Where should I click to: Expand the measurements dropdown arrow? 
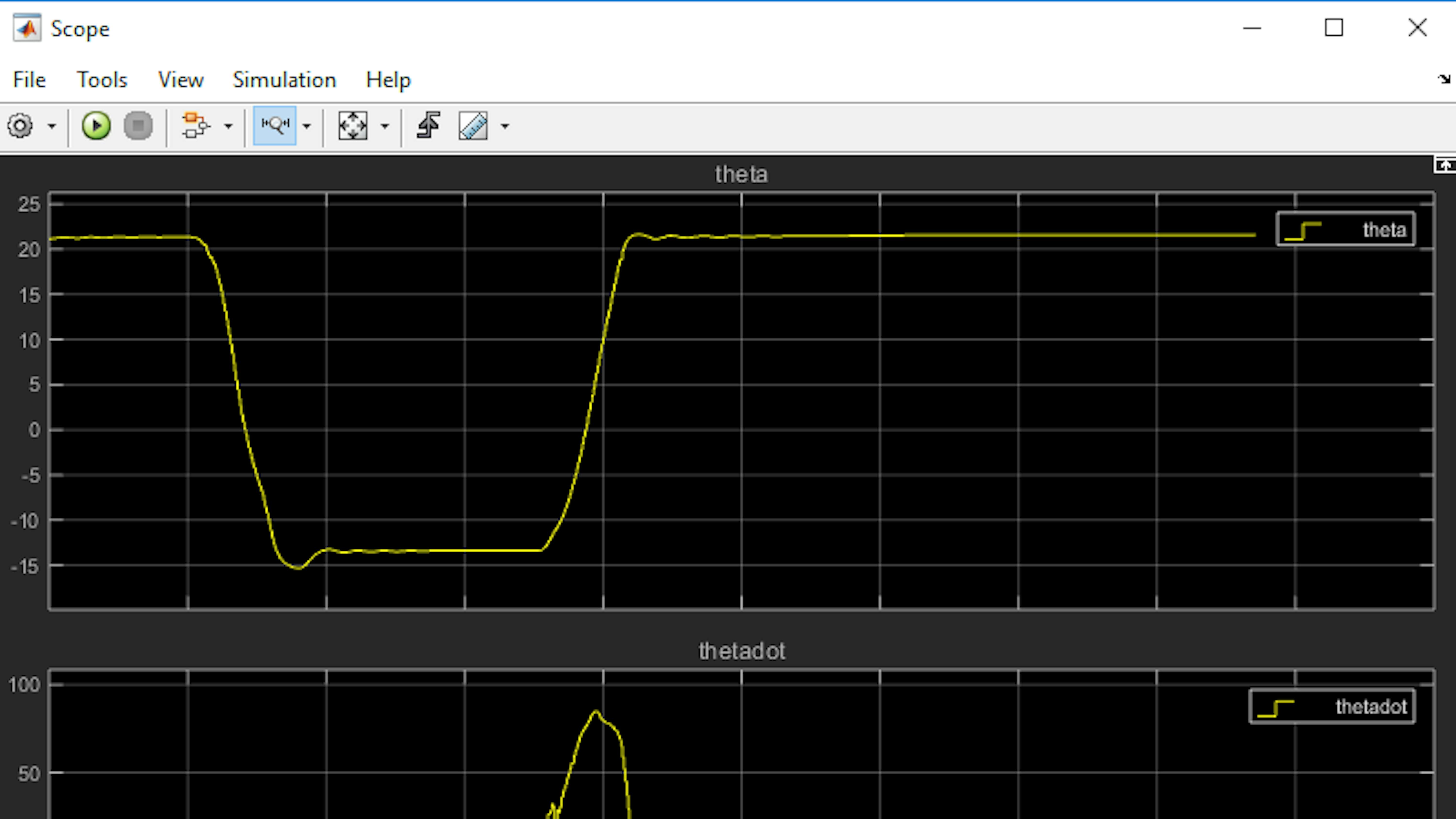(505, 126)
